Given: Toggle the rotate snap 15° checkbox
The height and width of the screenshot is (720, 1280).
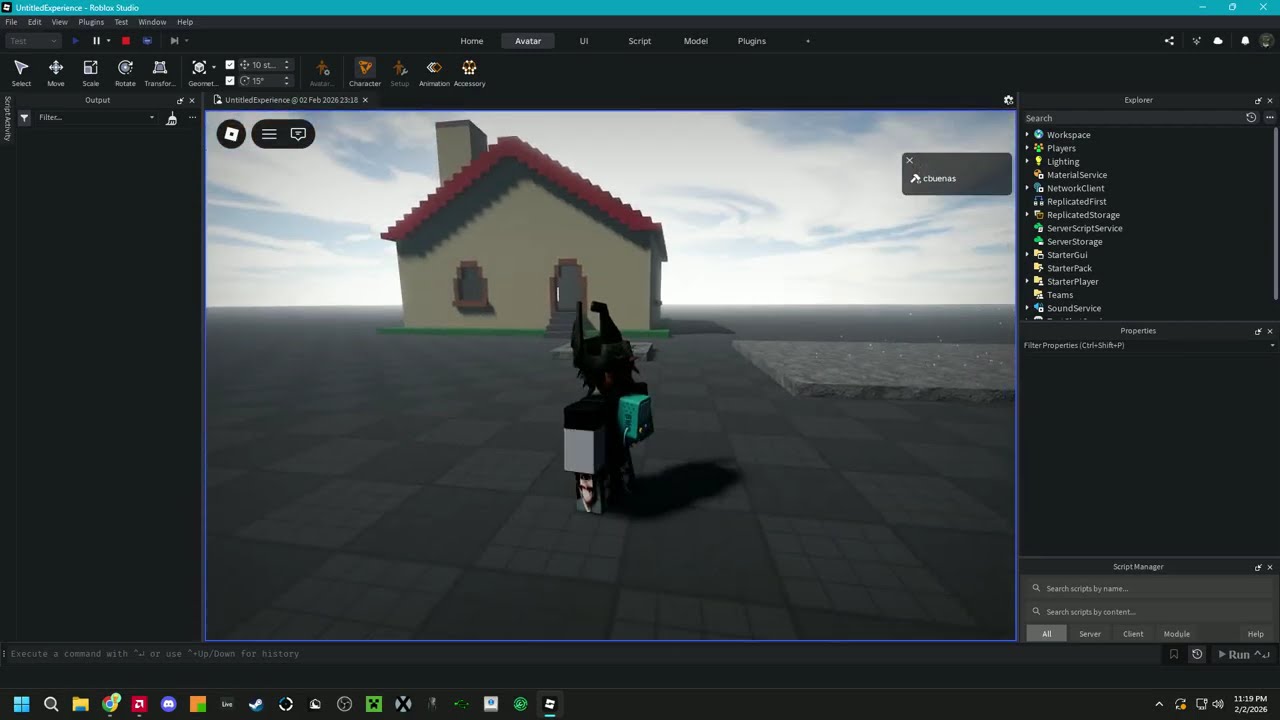Looking at the screenshot, I should click(x=230, y=81).
